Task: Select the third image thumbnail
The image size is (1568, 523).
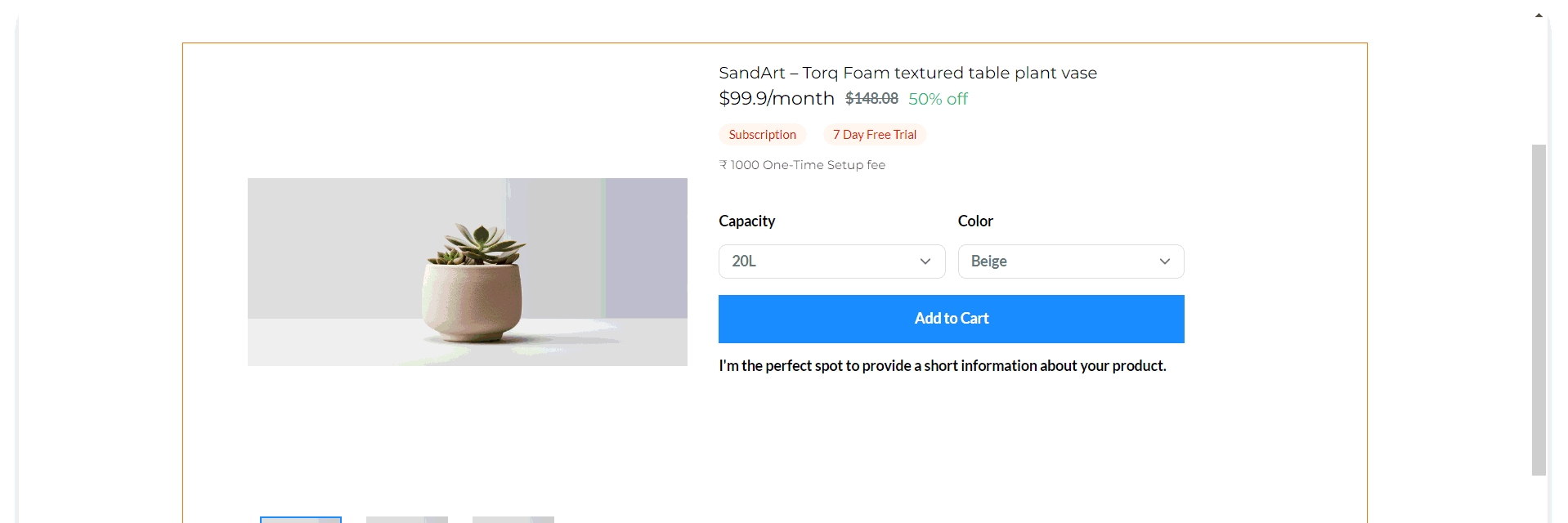Action: [x=513, y=519]
